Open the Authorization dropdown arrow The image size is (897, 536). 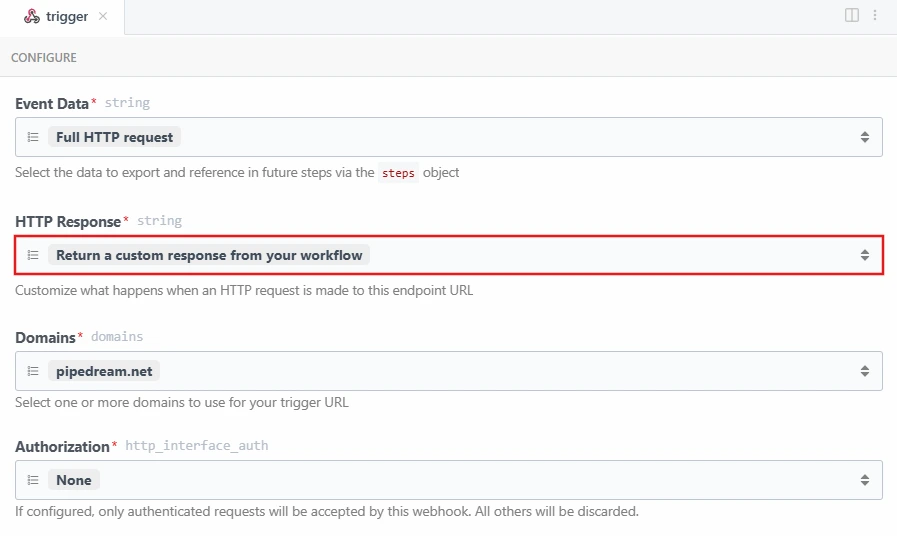[x=865, y=480]
